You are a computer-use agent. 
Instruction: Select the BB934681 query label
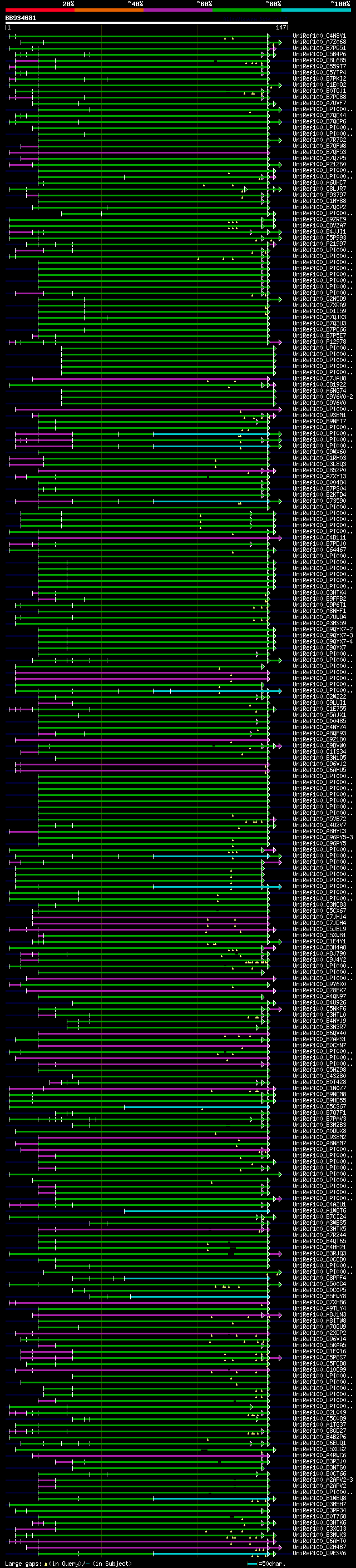pos(21,18)
